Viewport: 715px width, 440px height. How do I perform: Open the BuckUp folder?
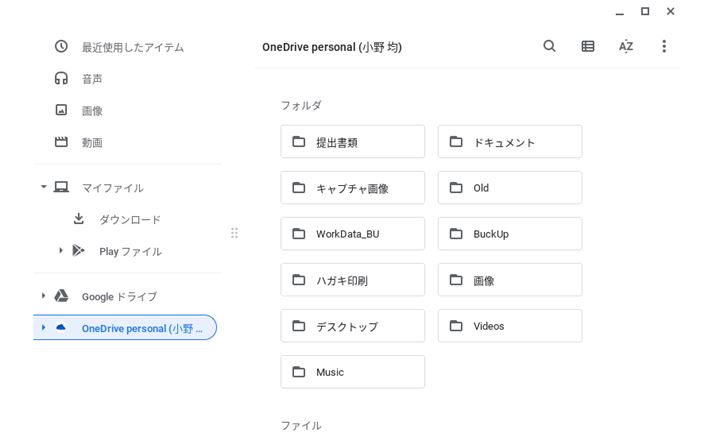509,234
